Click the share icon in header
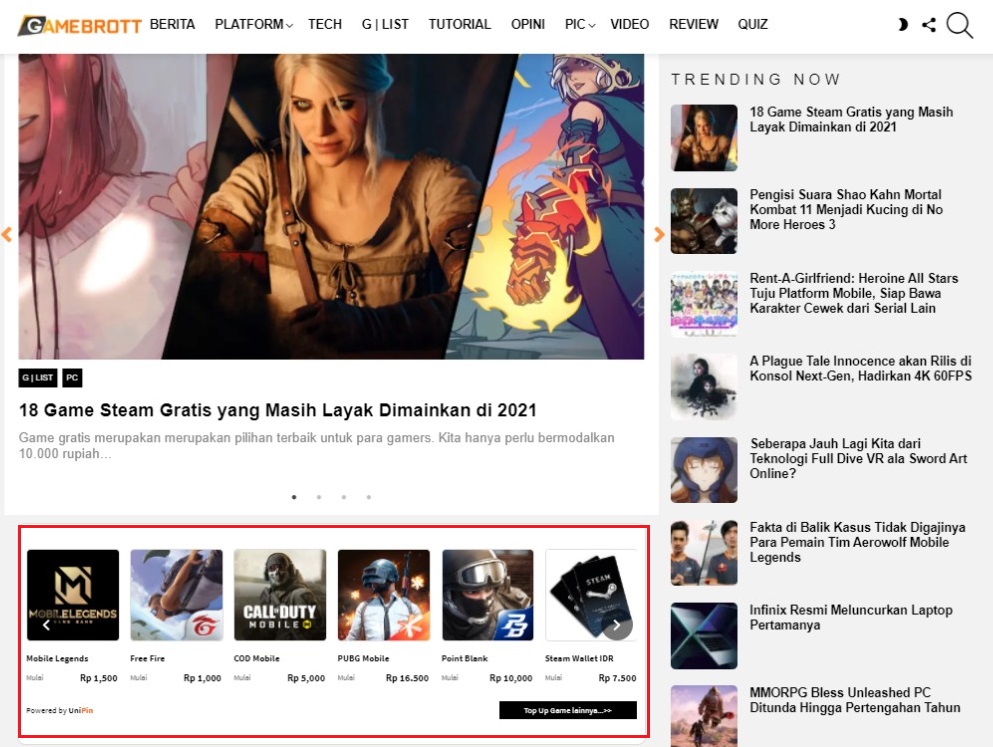The width and height of the screenshot is (993, 747). point(929,25)
